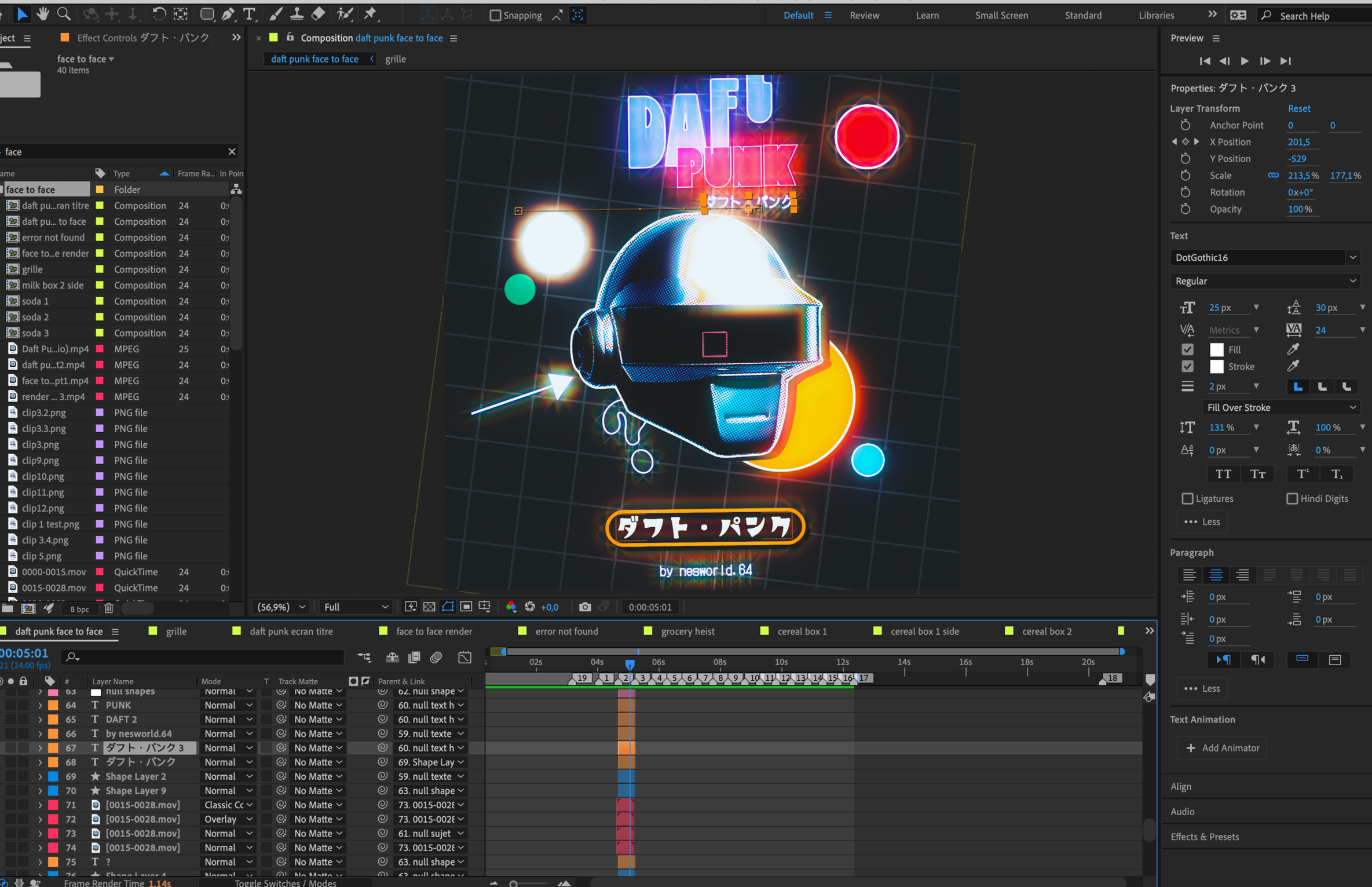Select the Puppet Pin tool
The image size is (1372, 887).
click(370, 14)
